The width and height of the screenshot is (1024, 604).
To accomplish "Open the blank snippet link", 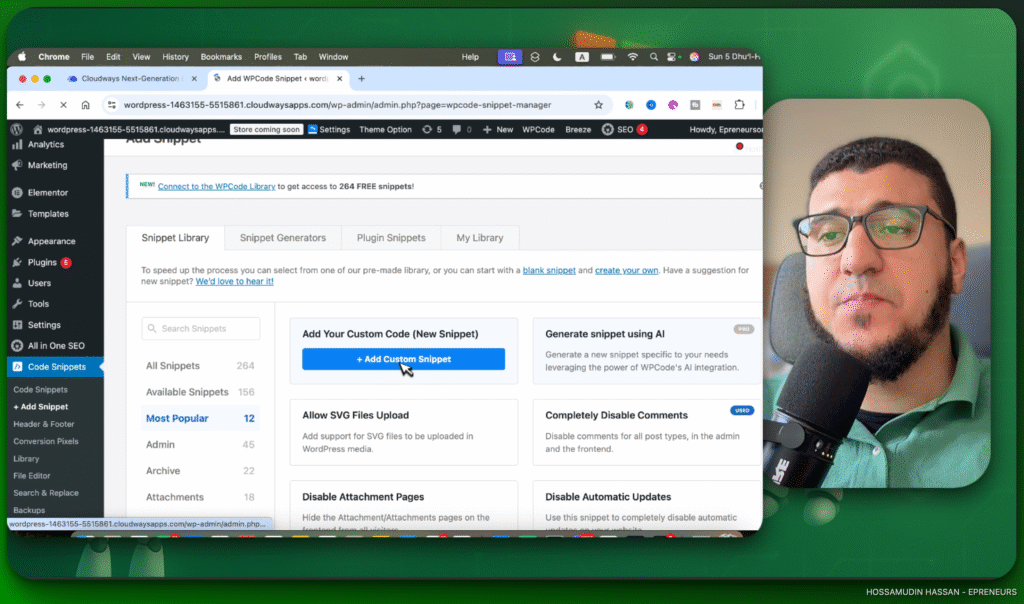I will 549,270.
